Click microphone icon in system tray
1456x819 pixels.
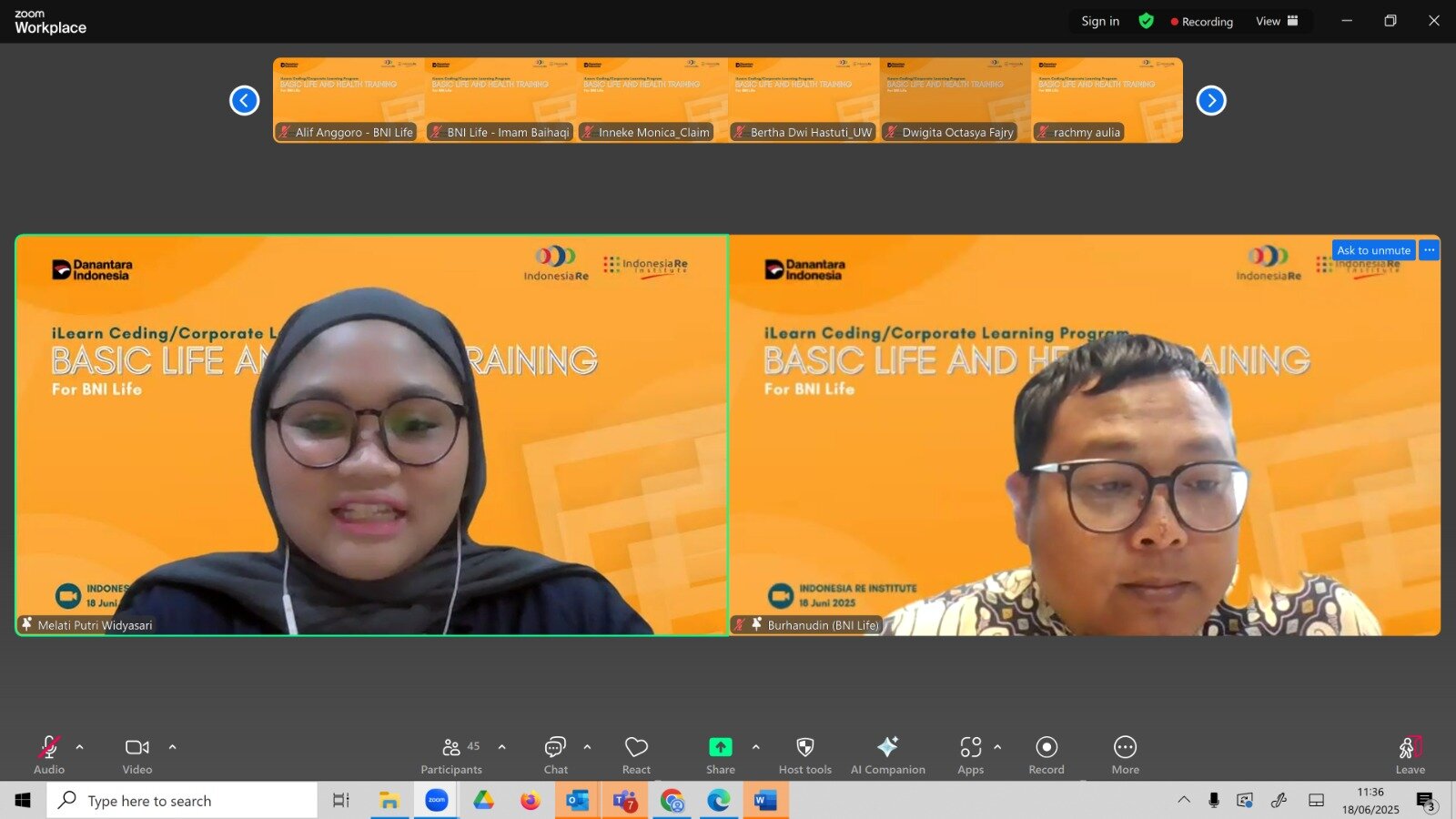click(1214, 800)
